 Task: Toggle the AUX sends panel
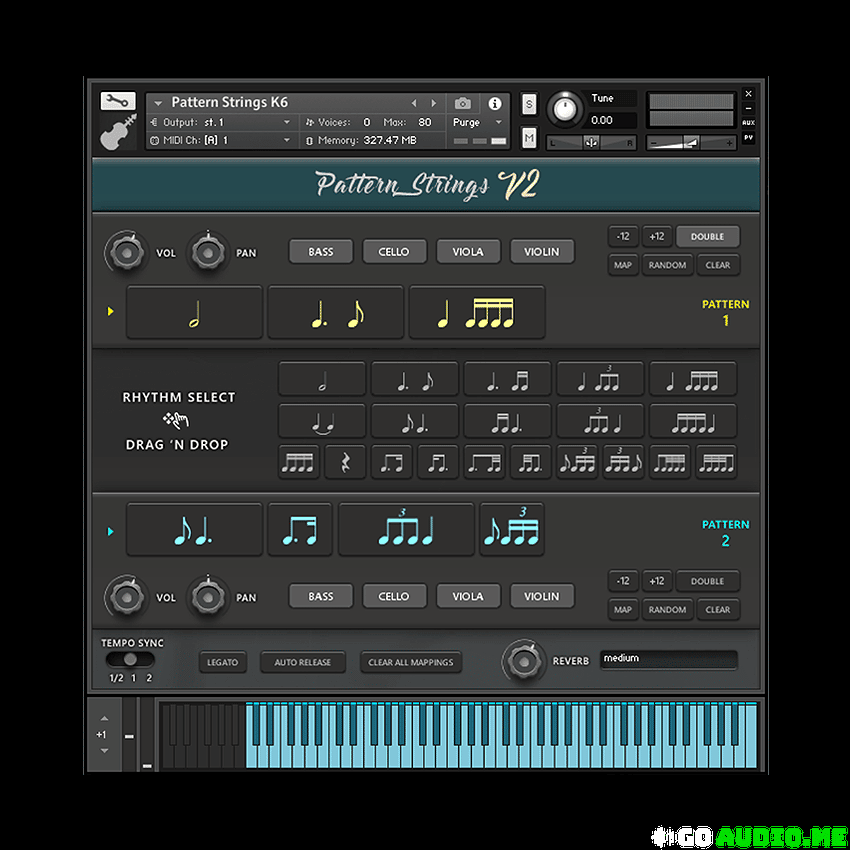[x=749, y=123]
